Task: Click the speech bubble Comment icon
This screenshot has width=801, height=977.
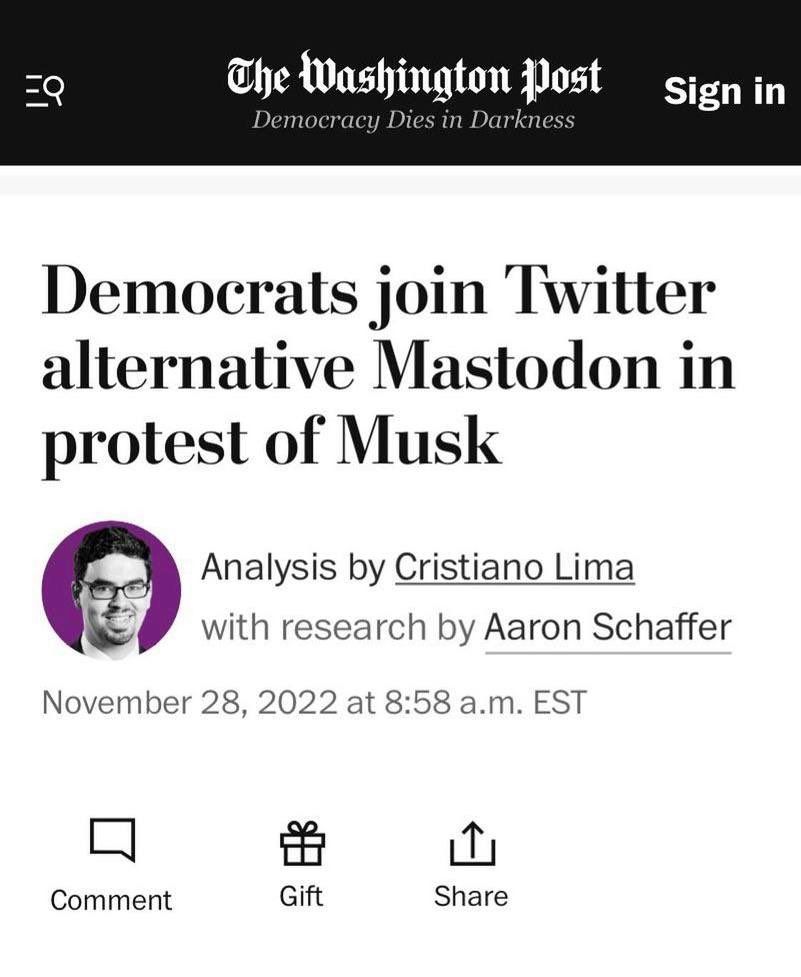Action: (111, 841)
